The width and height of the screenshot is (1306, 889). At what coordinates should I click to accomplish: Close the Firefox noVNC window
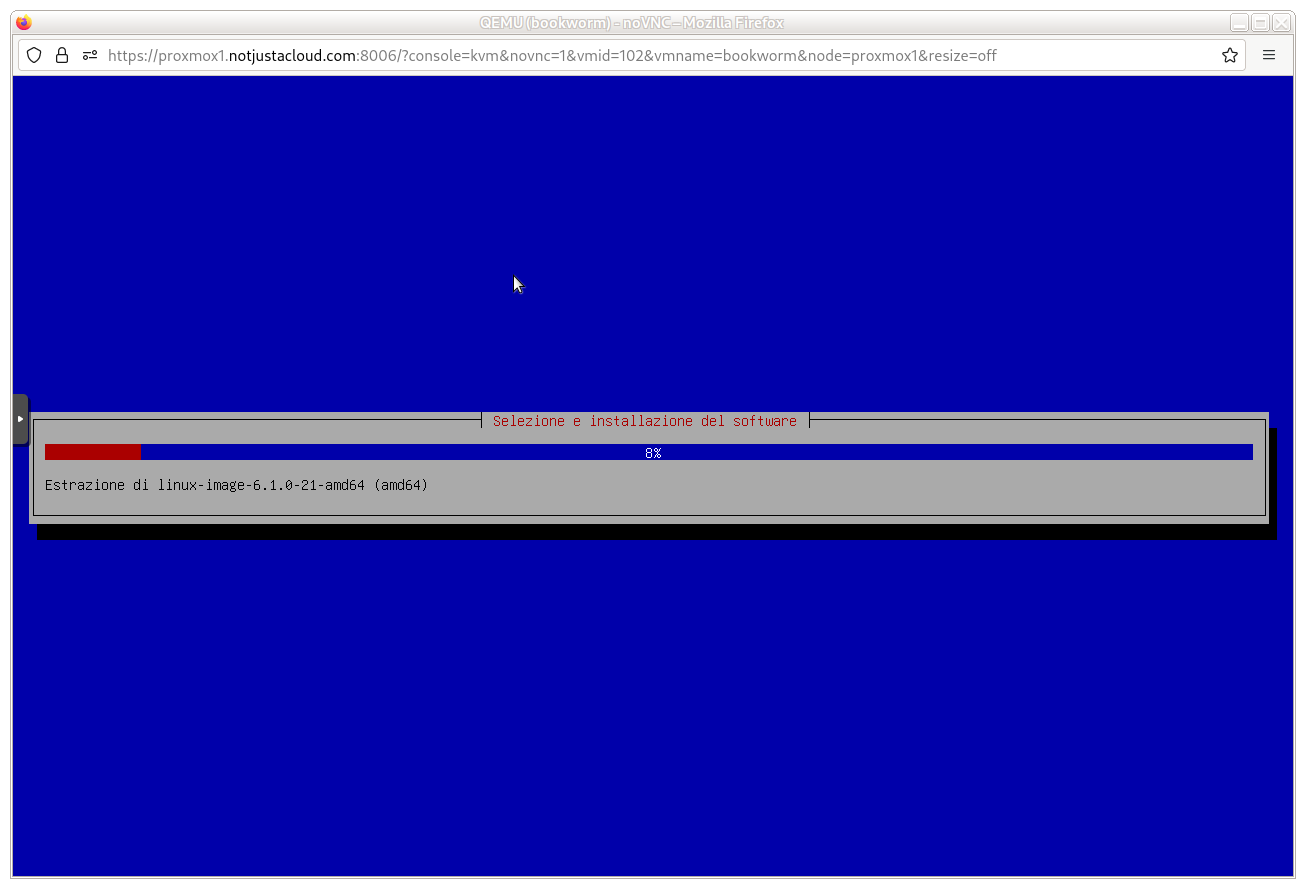pos(1281,23)
